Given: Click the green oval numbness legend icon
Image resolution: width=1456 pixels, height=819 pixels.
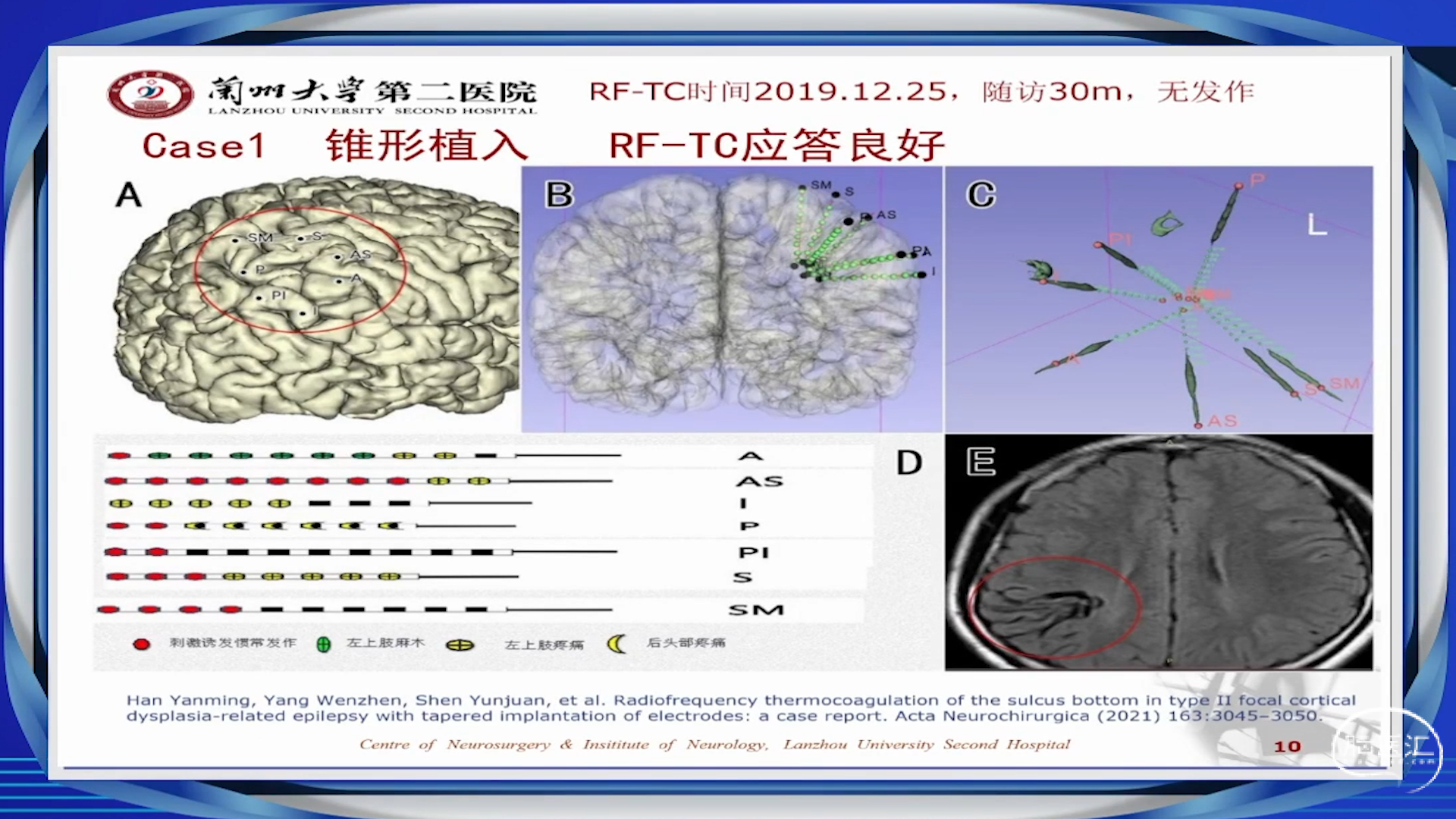Looking at the screenshot, I should coord(323,645).
